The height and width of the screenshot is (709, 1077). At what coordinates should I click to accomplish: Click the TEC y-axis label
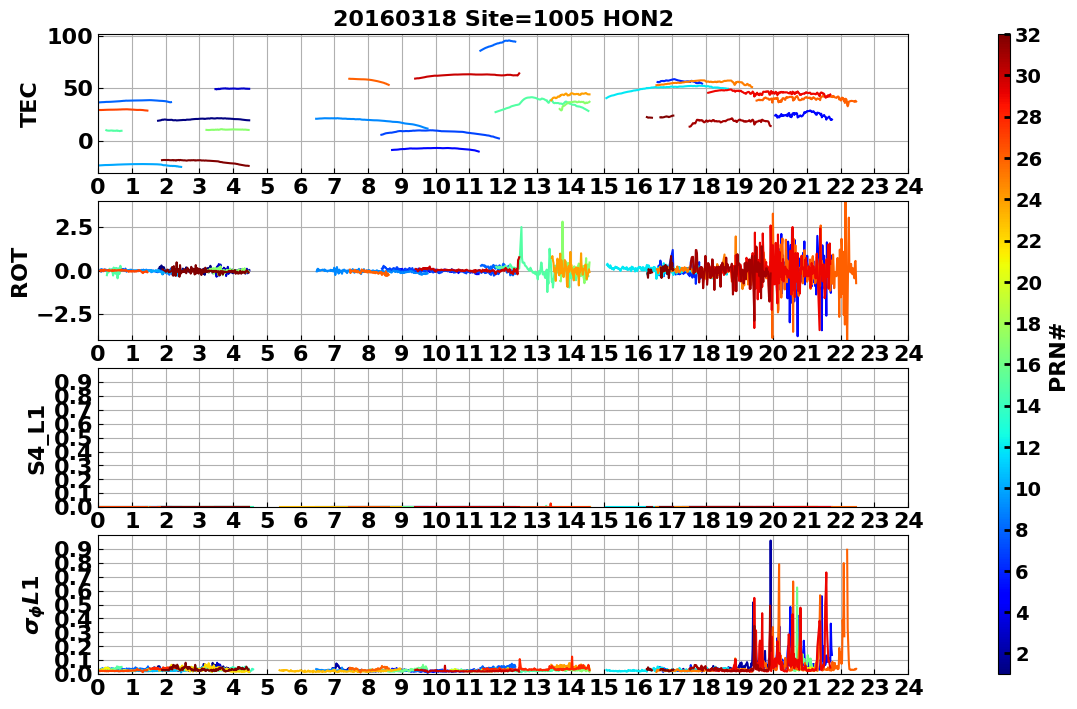tap(27, 104)
